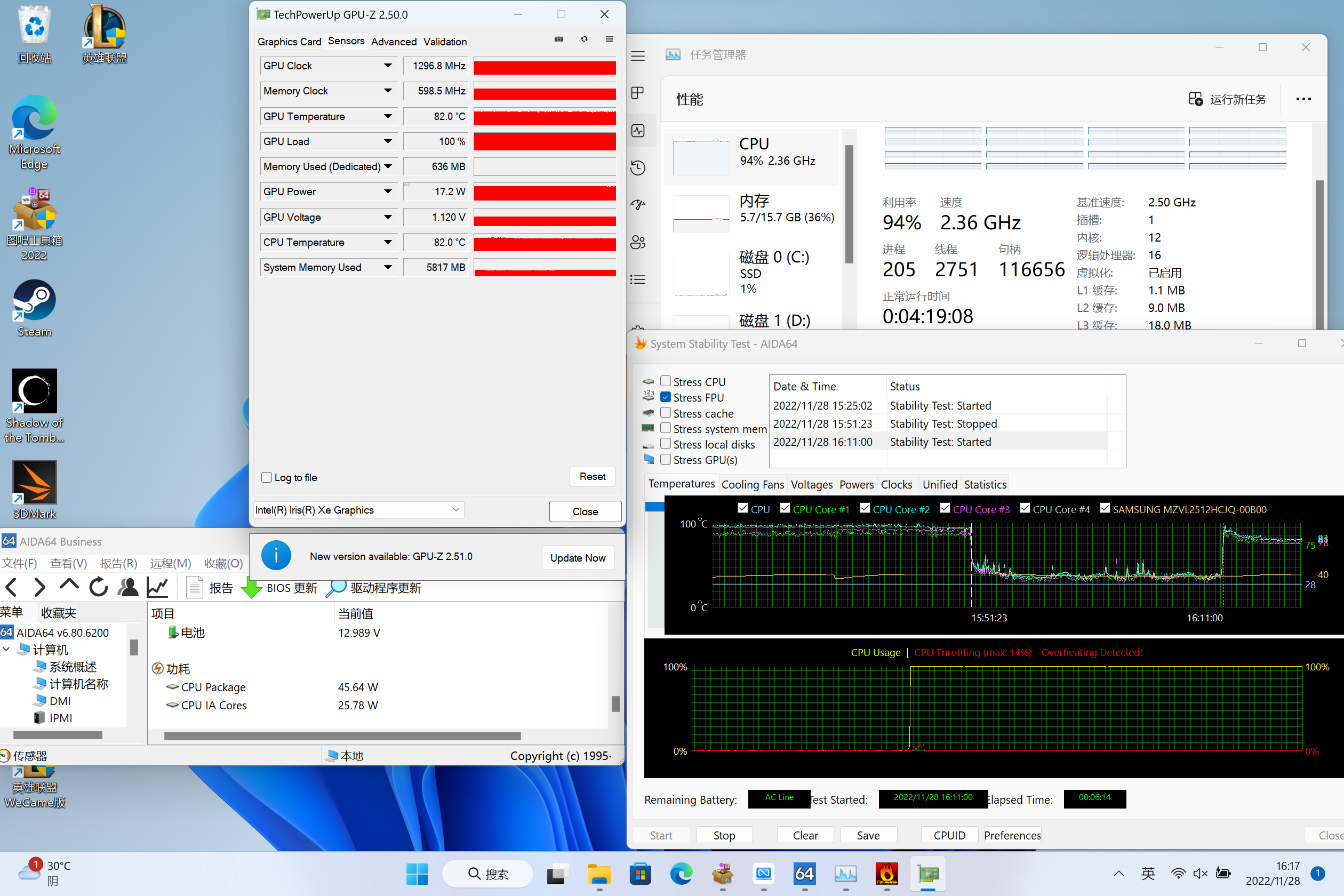Click the AIDA64 horizontal scrollbar
The height and width of the screenshot is (896, 1344).
pos(342,736)
